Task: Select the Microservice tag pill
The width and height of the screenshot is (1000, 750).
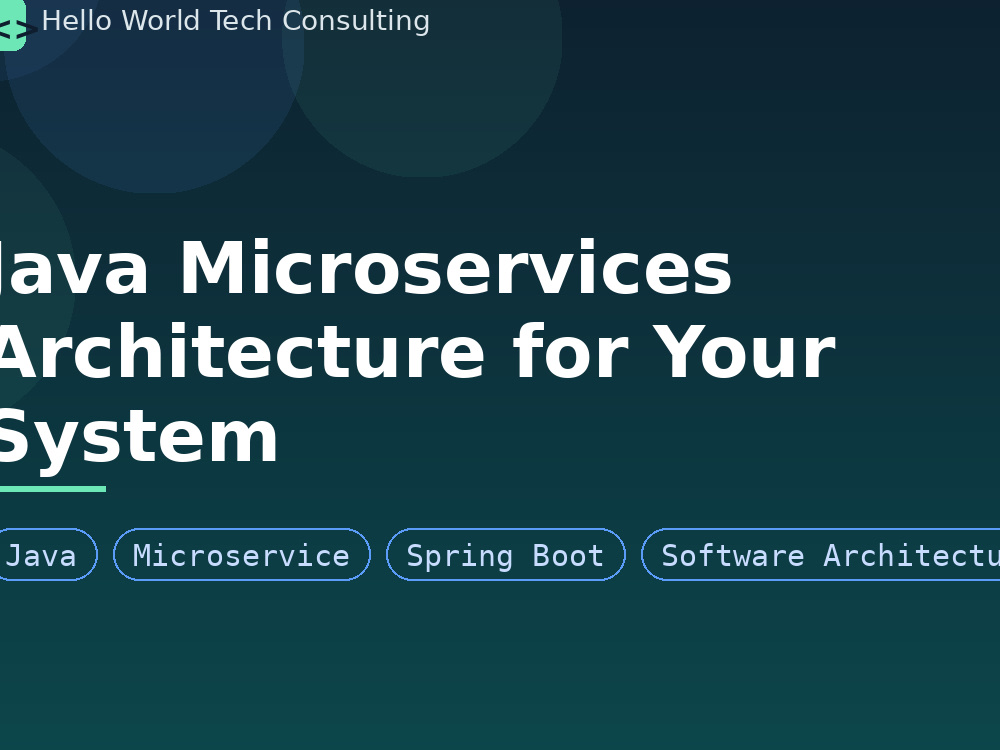Action: coord(242,555)
